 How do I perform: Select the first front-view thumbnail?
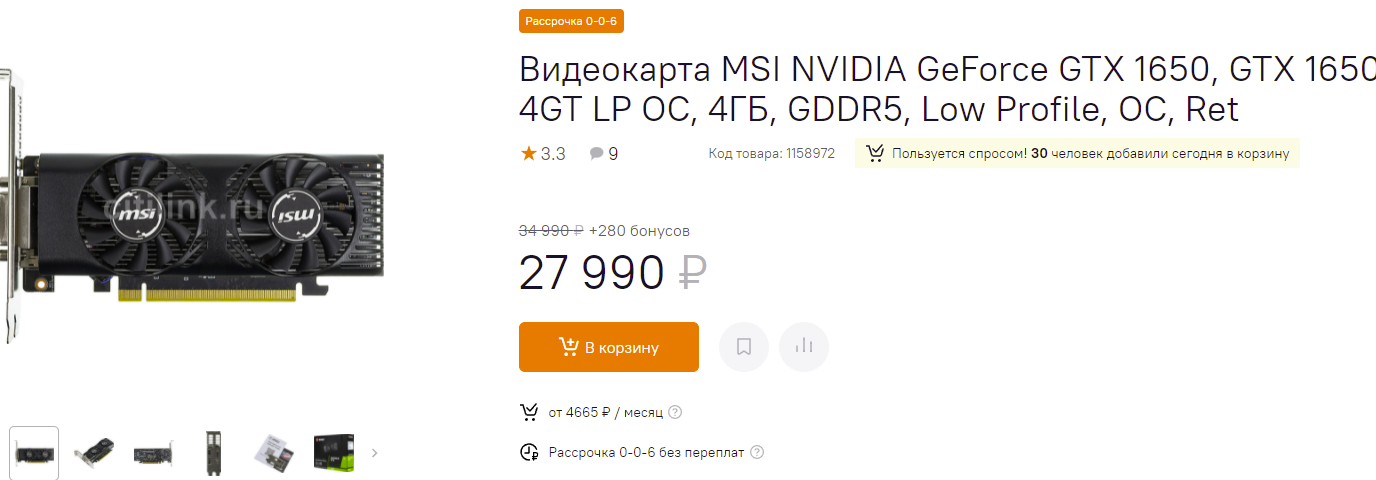click(34, 453)
